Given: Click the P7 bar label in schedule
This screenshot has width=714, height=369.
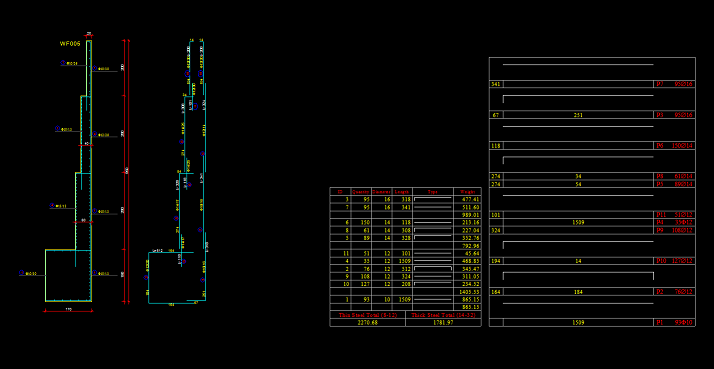Looking at the screenshot, I should [x=660, y=84].
